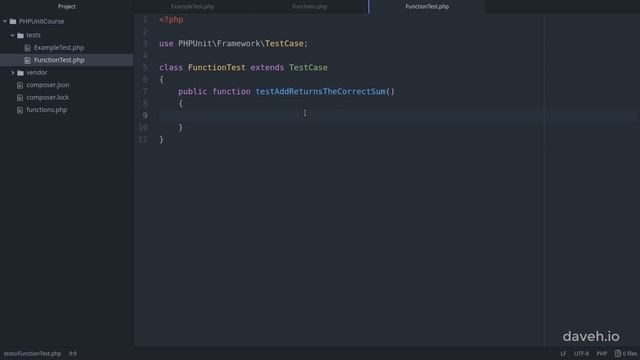The width and height of the screenshot is (640, 360).
Task: Select FunctionTest.php in the project tree
Action: point(59,60)
